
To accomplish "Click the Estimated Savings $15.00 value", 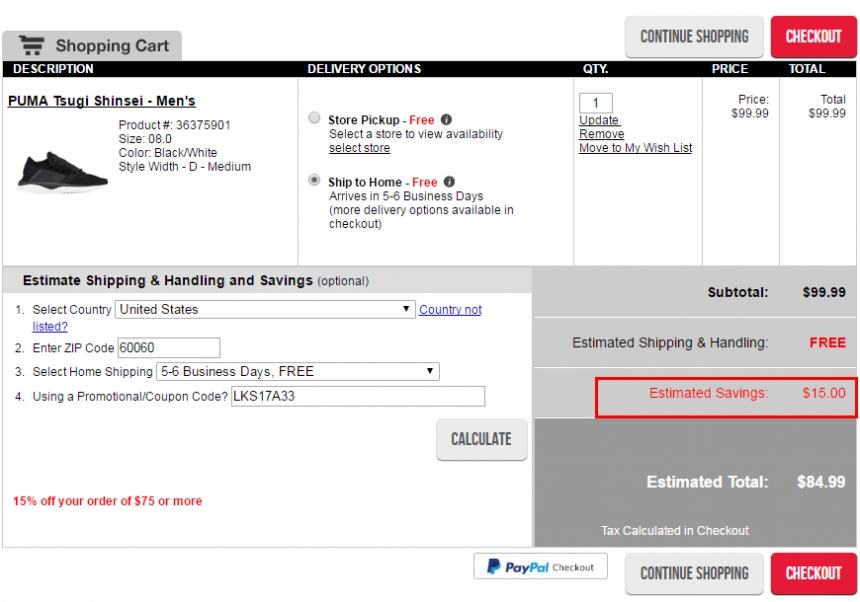I will point(824,393).
